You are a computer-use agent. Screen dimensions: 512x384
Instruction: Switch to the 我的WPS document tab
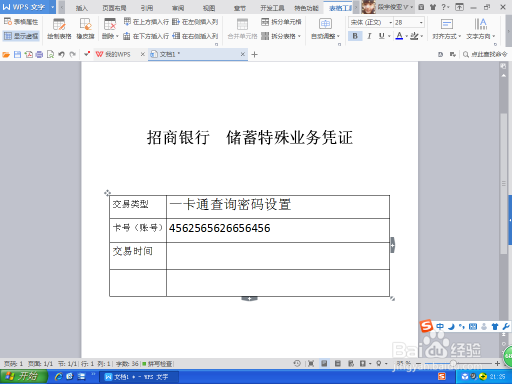pos(117,54)
